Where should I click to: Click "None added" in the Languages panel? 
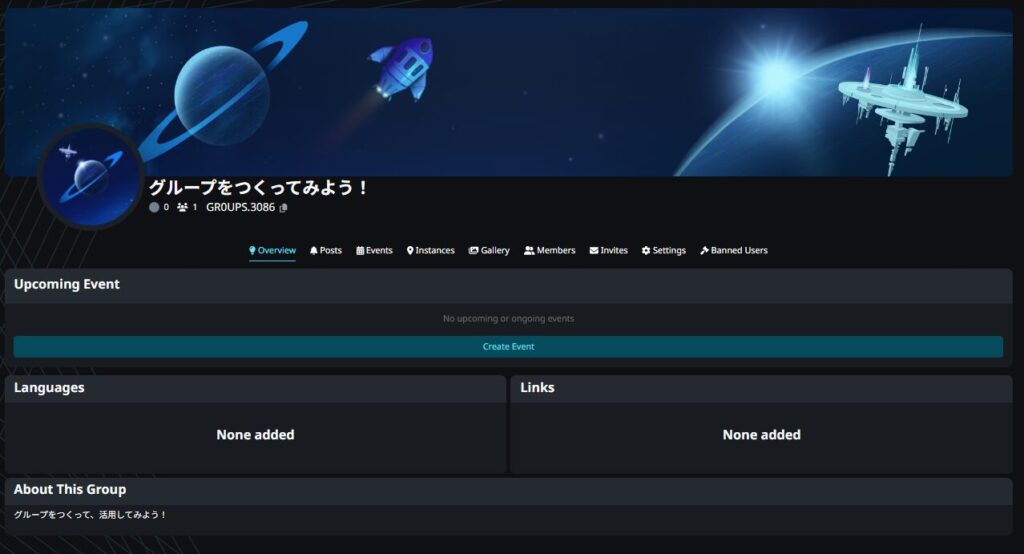(x=255, y=435)
